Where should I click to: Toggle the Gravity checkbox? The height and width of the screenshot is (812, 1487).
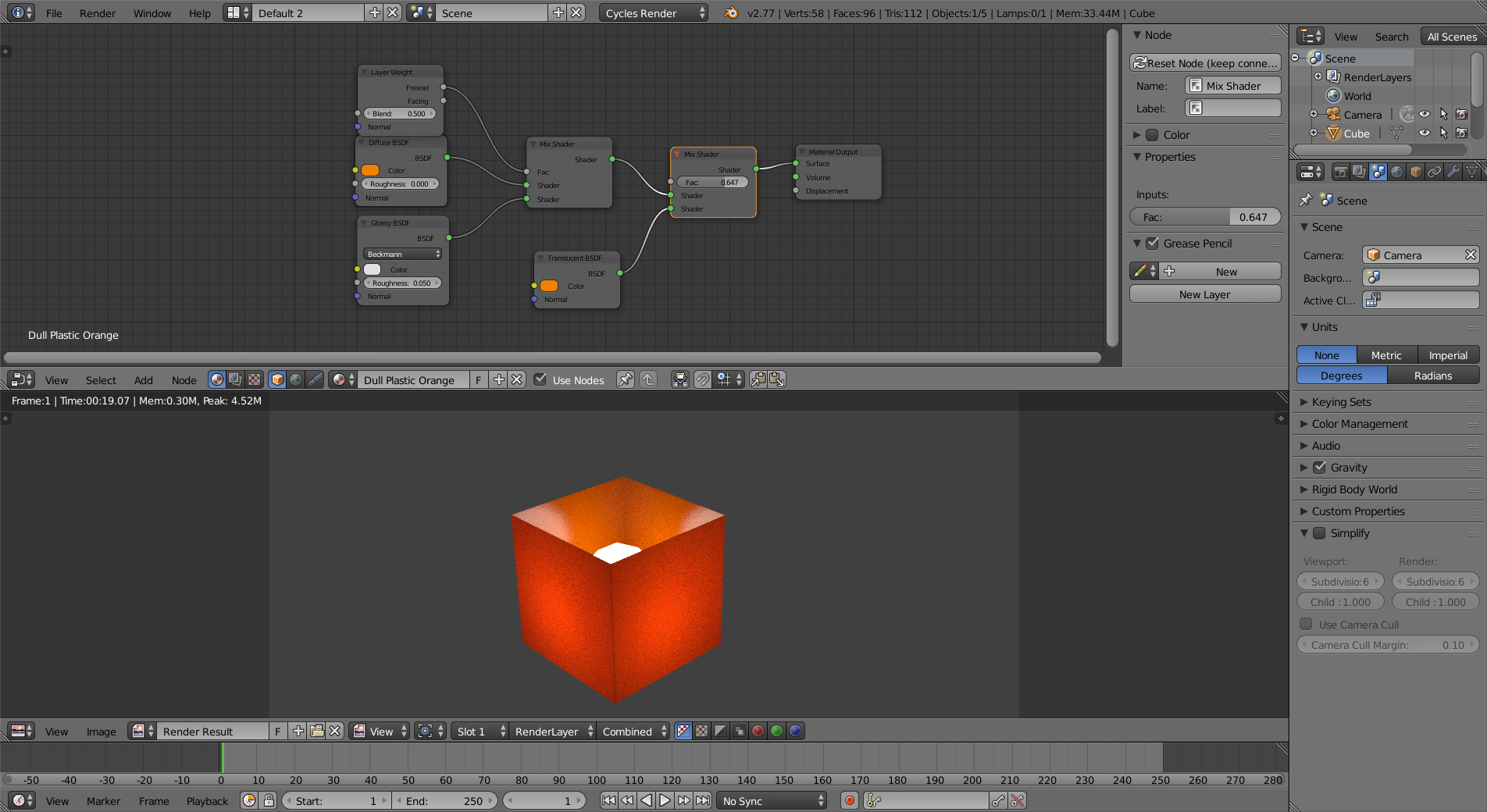point(1319,467)
